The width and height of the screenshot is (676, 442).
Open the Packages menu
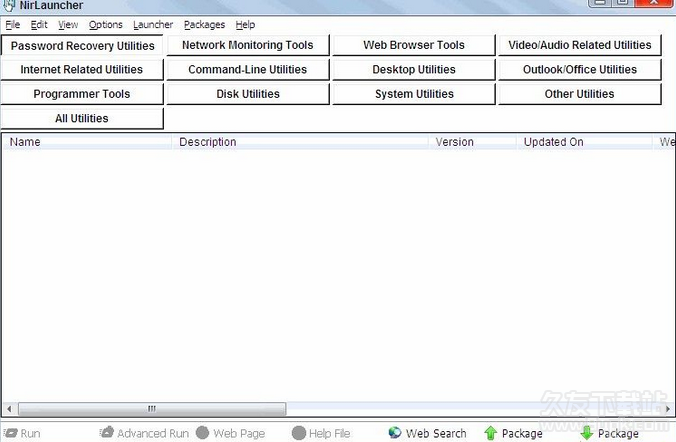coord(204,25)
